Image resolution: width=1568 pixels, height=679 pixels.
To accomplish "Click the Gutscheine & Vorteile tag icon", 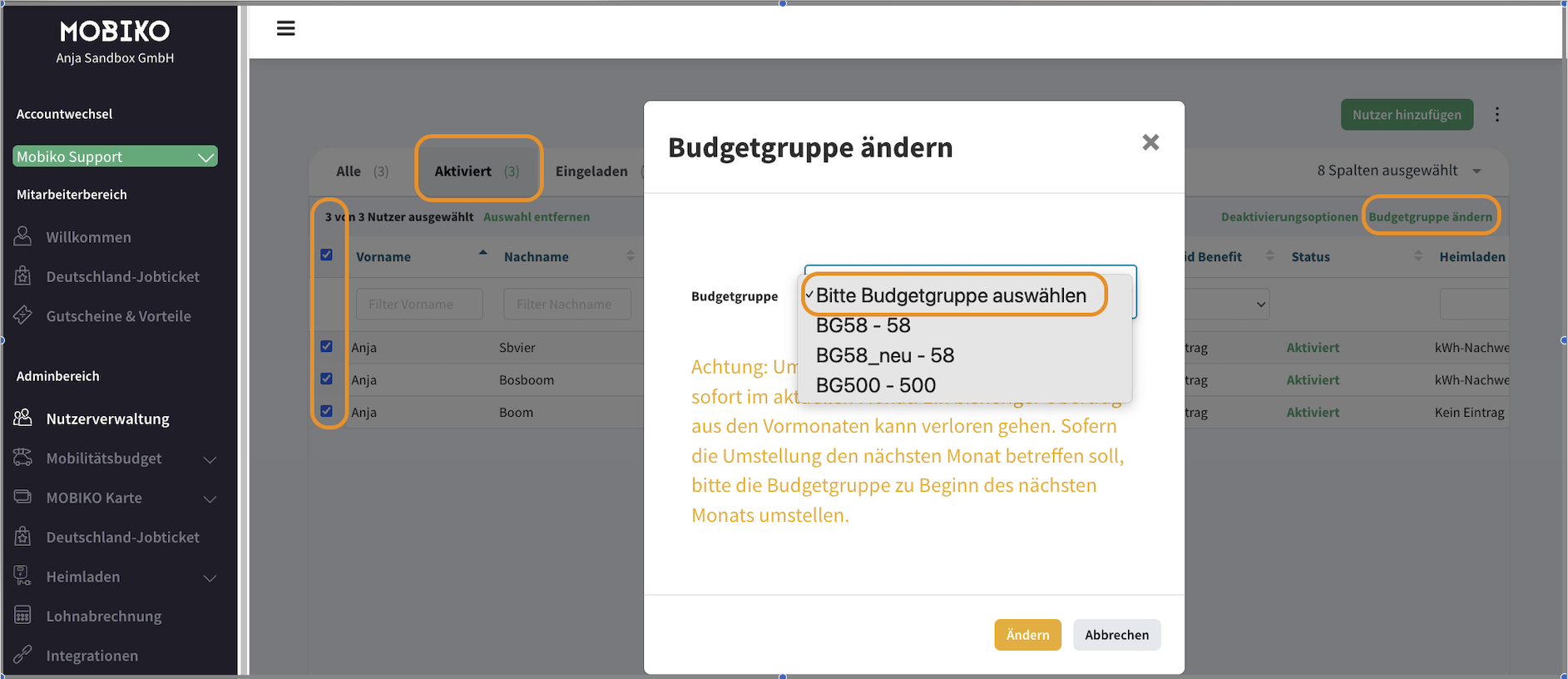I will (x=23, y=315).
